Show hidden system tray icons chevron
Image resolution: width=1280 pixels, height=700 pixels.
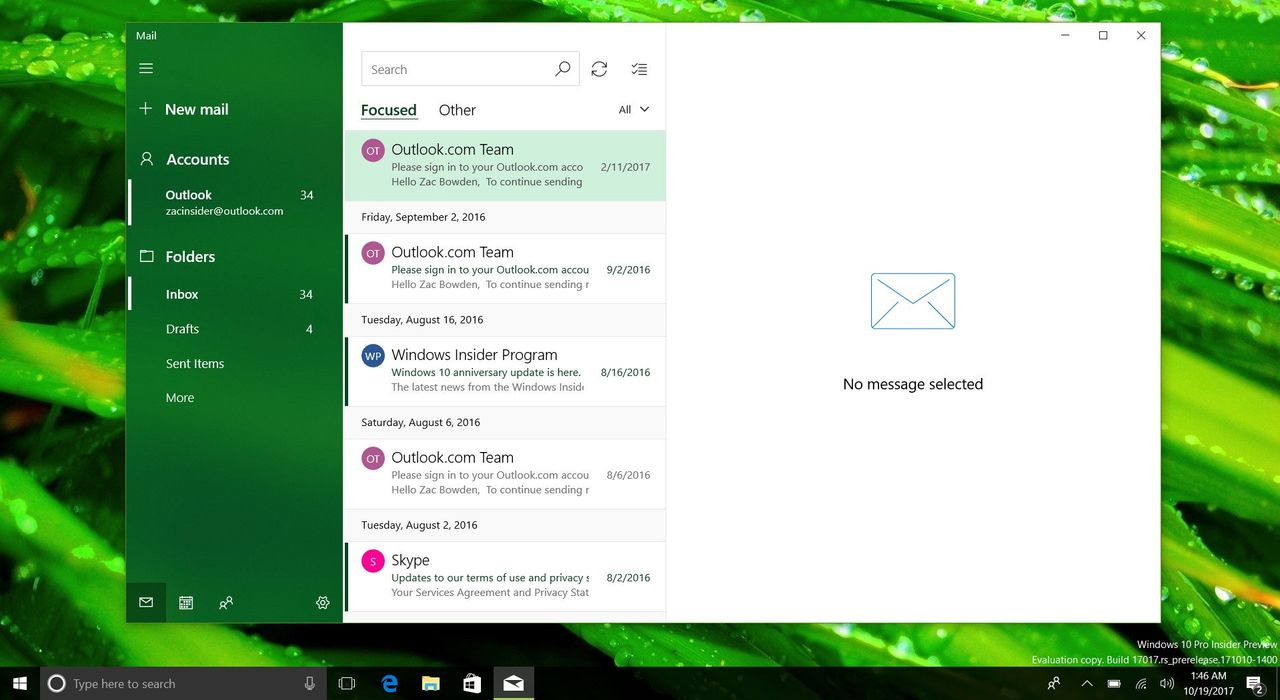click(x=1086, y=684)
